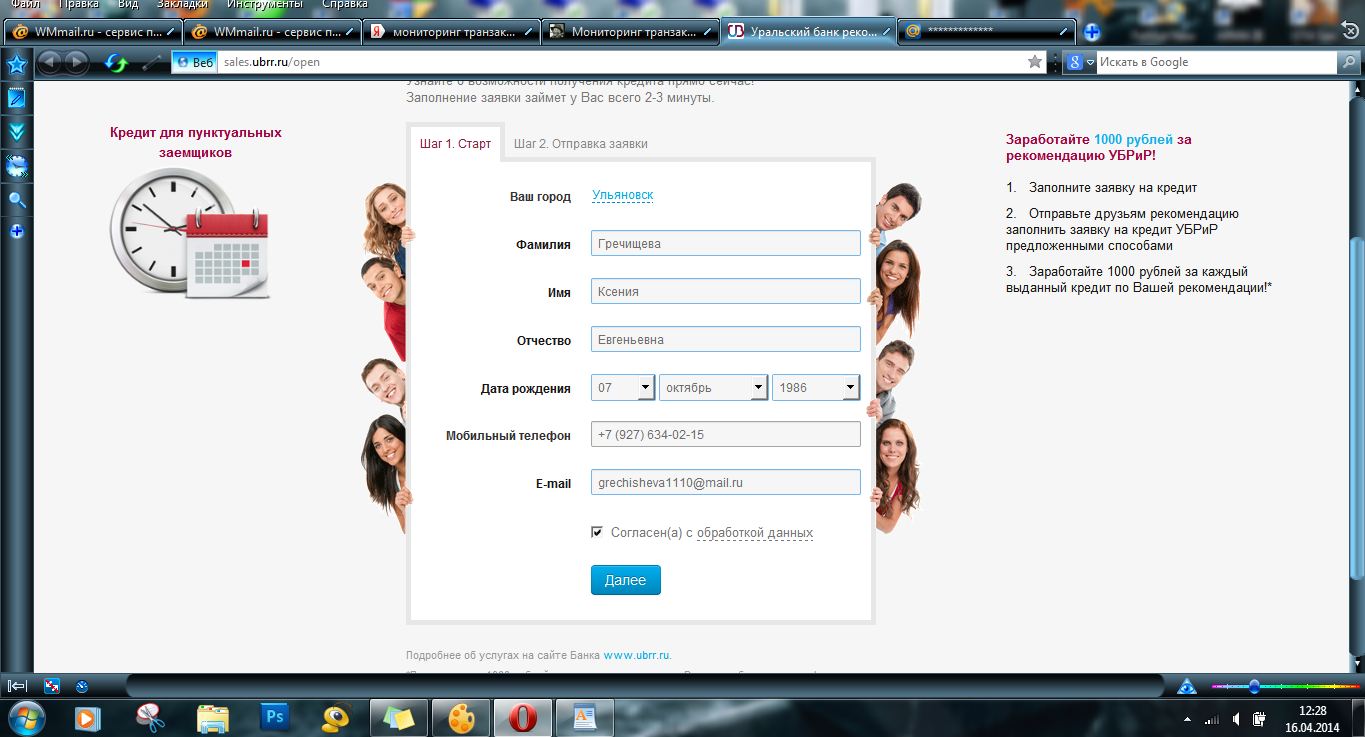The width and height of the screenshot is (1365, 737).
Task: Switch to the Шаг 1. Старт tab
Action: (455, 144)
